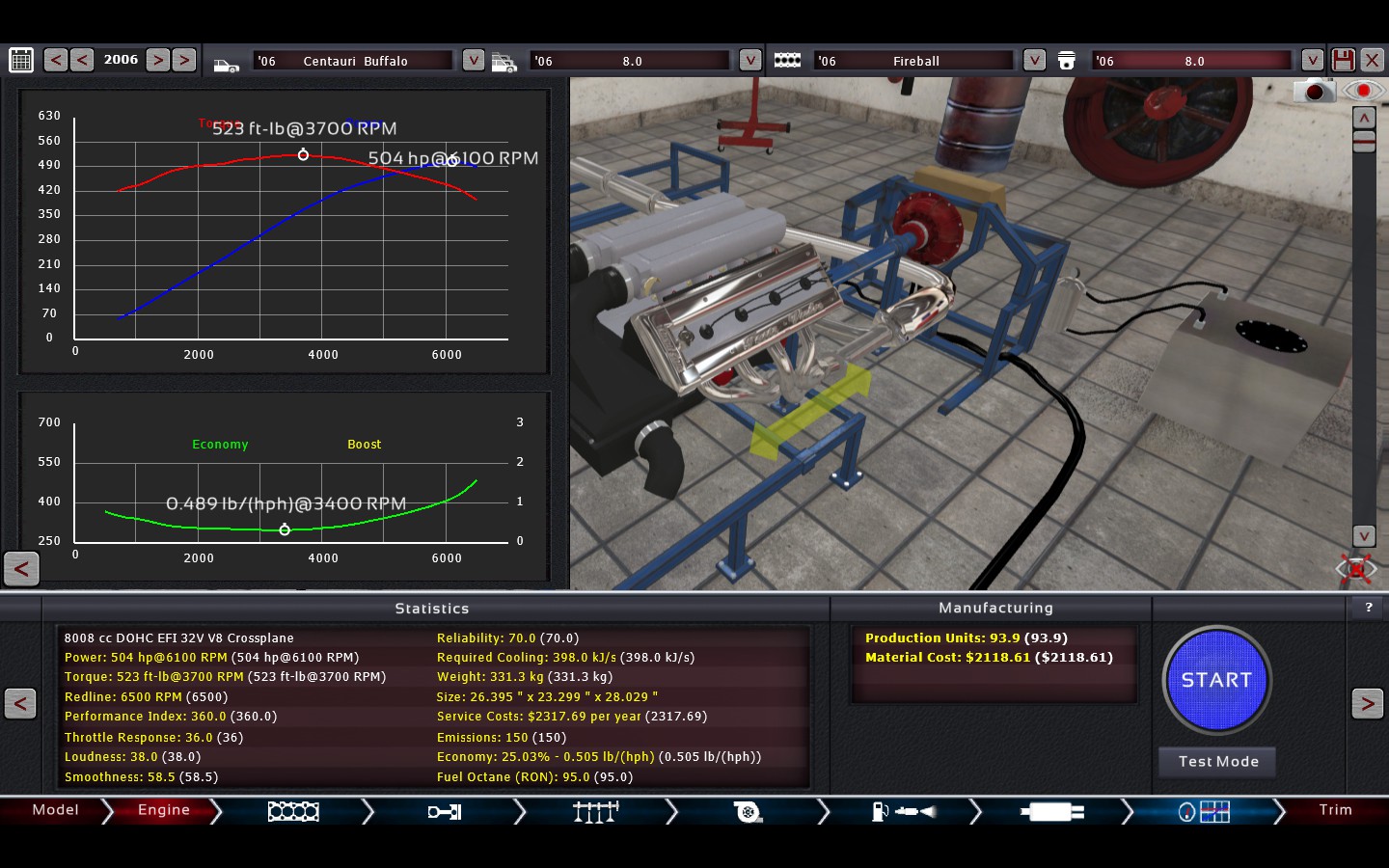Click the car model icon
This screenshot has width=1389, height=868.
pyautogui.click(x=226, y=65)
